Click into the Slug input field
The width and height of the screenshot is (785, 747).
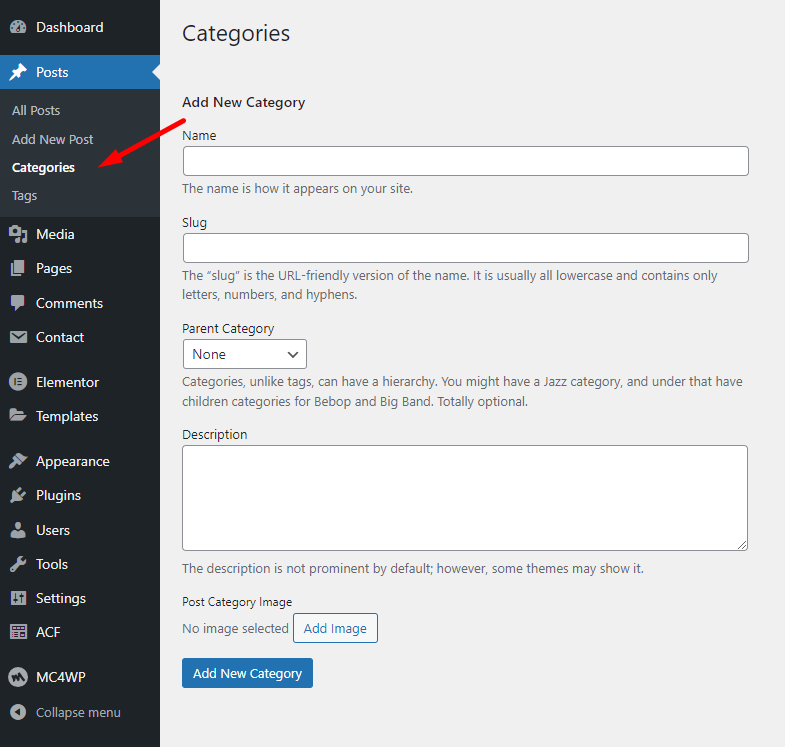(x=465, y=248)
